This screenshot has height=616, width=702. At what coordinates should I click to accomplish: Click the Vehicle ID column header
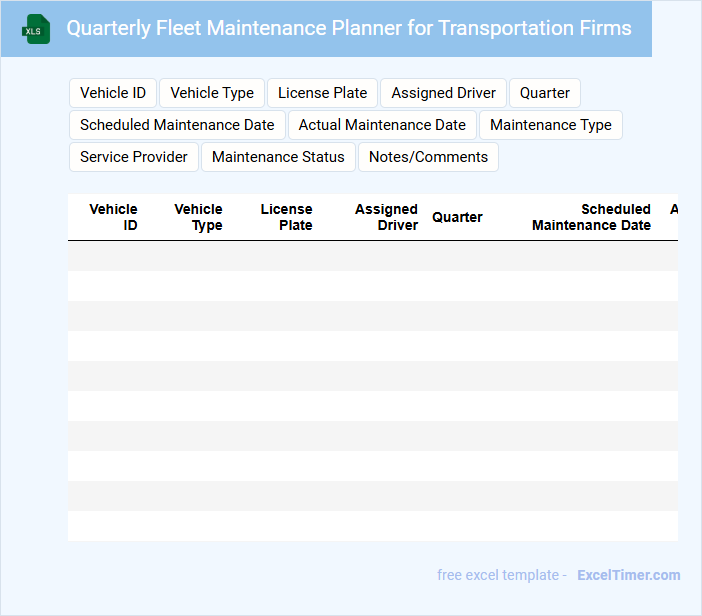coord(114,217)
